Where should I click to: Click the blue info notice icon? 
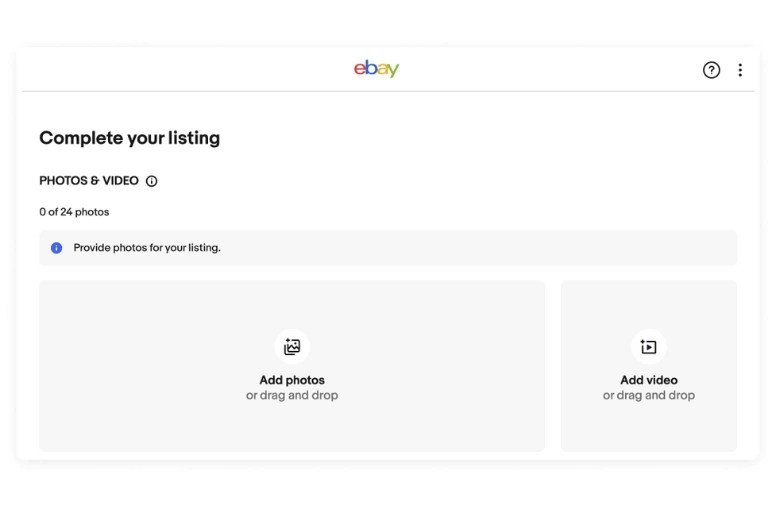tap(56, 248)
